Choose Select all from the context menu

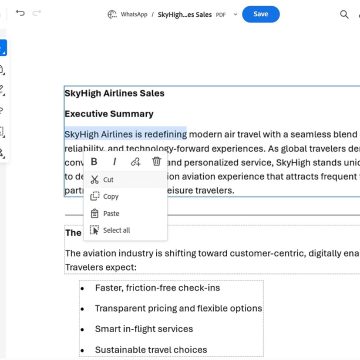click(x=125, y=230)
